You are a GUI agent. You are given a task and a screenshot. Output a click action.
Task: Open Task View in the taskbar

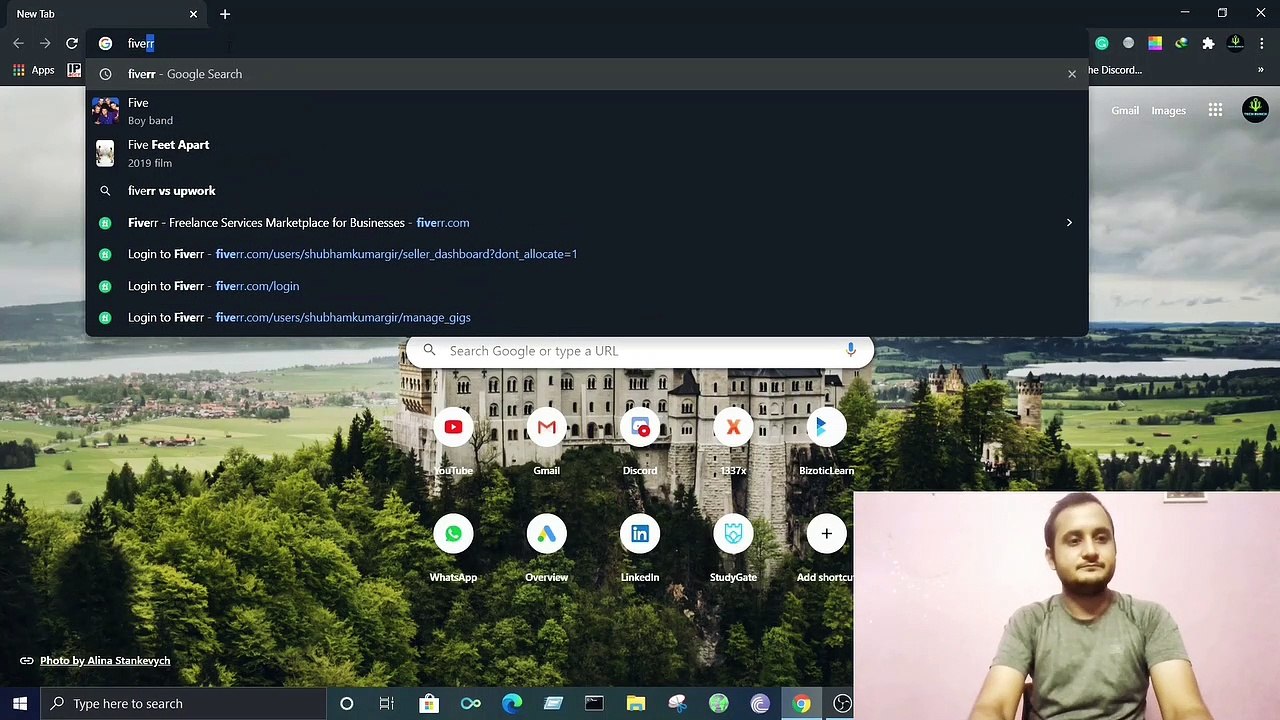[x=387, y=704]
